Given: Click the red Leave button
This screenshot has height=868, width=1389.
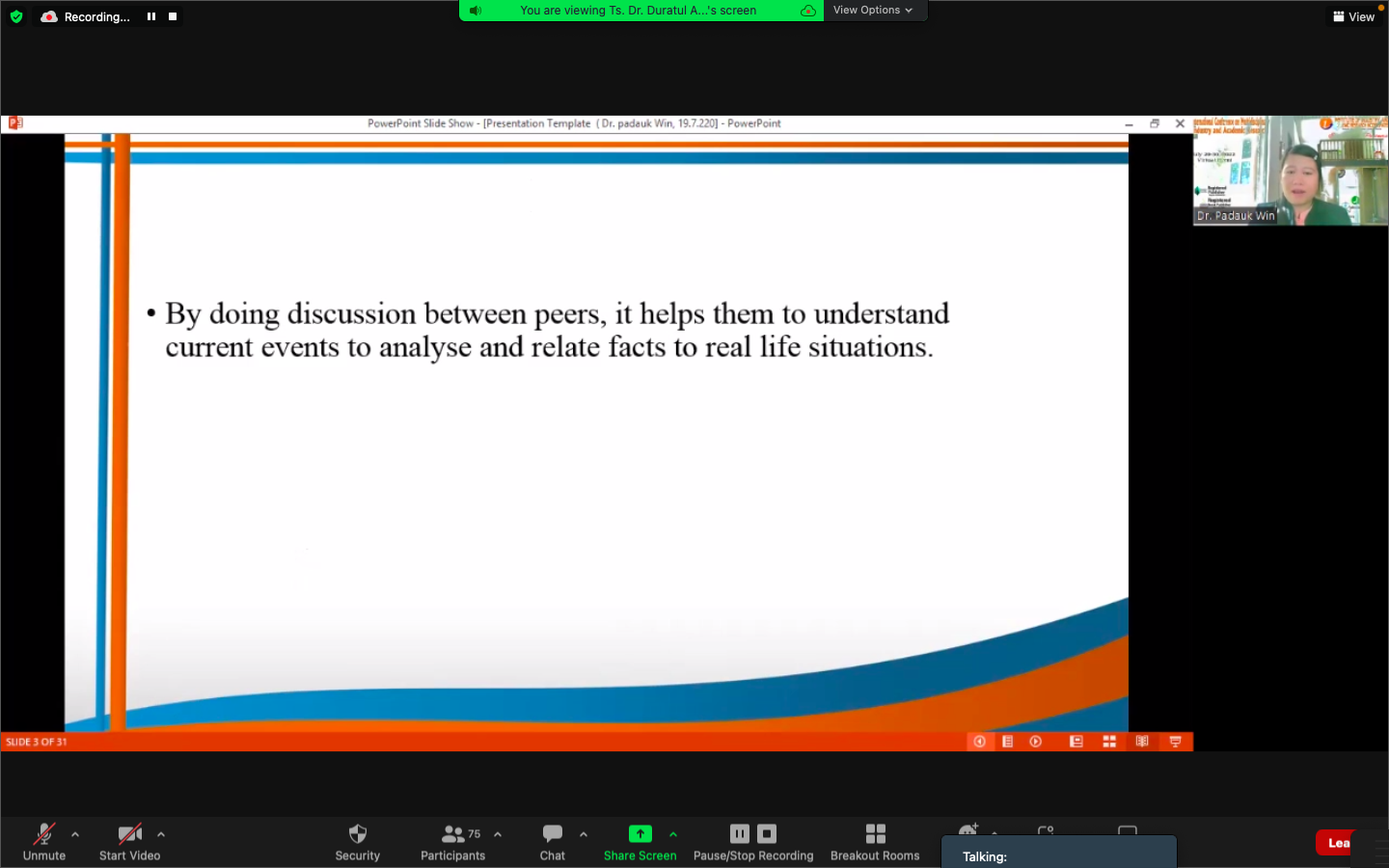Looking at the screenshot, I should point(1337,843).
